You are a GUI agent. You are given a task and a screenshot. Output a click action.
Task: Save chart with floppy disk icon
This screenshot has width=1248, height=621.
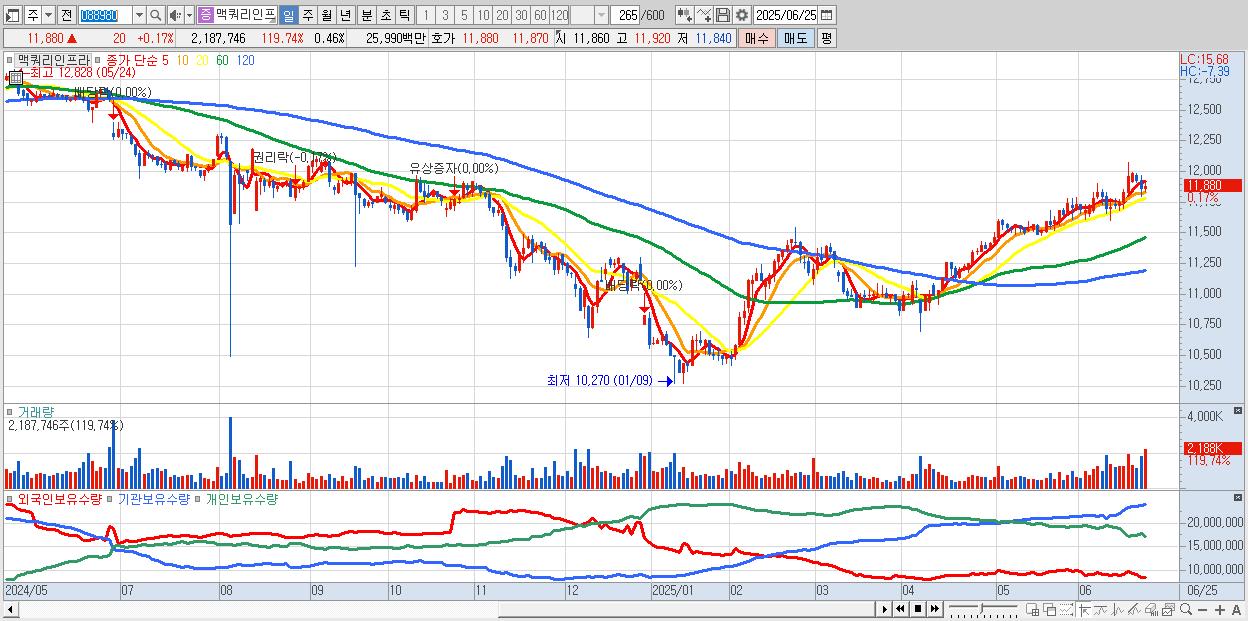pos(723,15)
